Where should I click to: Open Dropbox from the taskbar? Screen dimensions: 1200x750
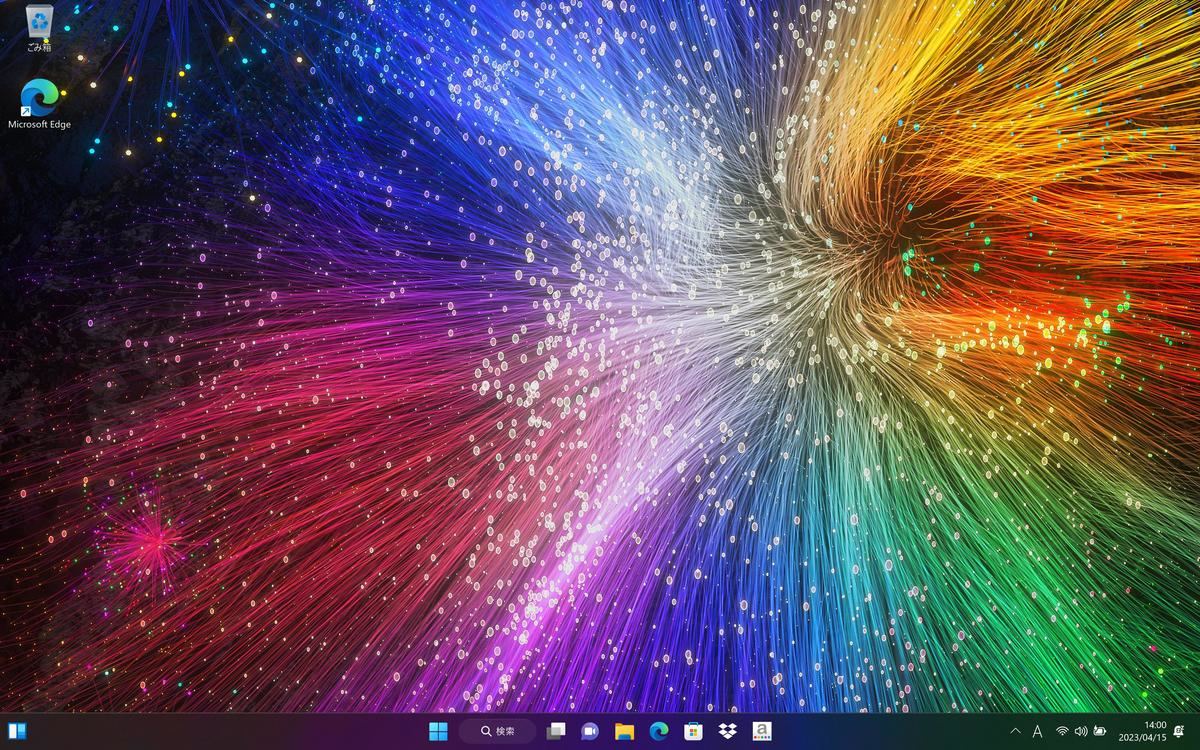(x=728, y=731)
